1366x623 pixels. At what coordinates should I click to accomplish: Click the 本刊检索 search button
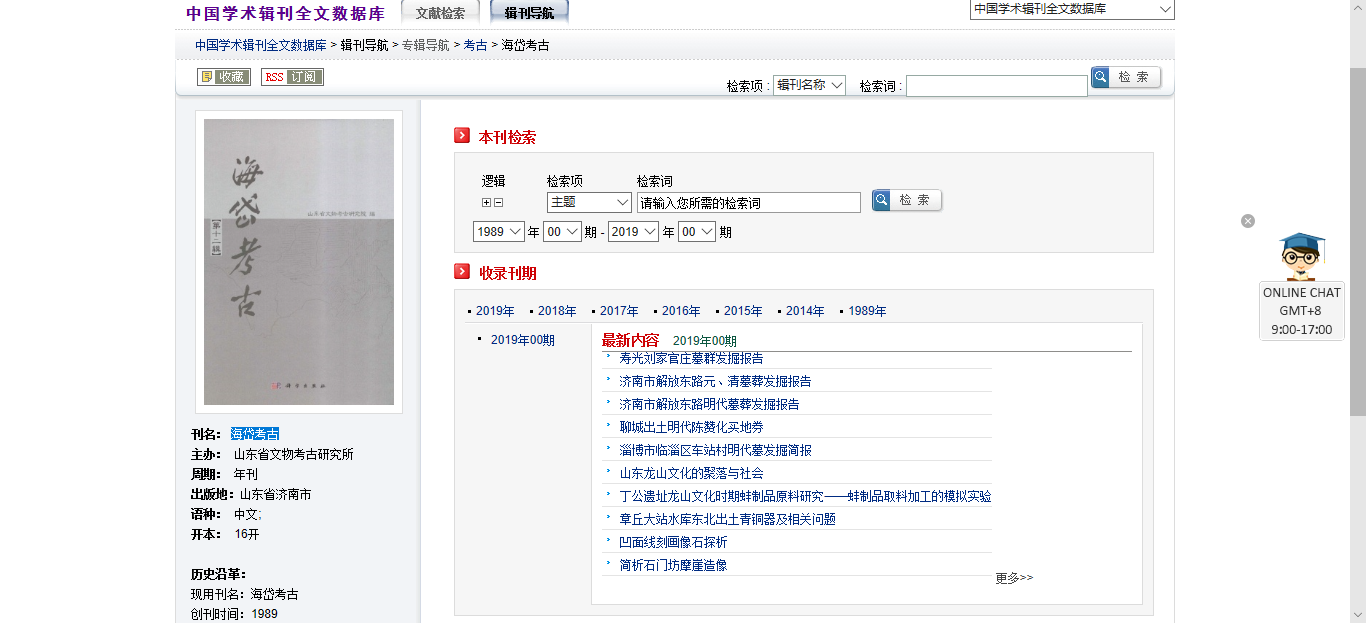[907, 200]
